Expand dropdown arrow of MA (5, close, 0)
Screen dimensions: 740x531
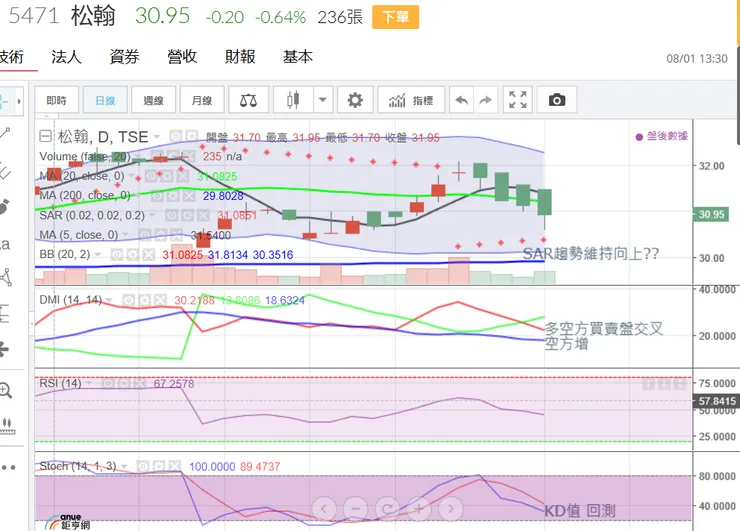(126, 235)
